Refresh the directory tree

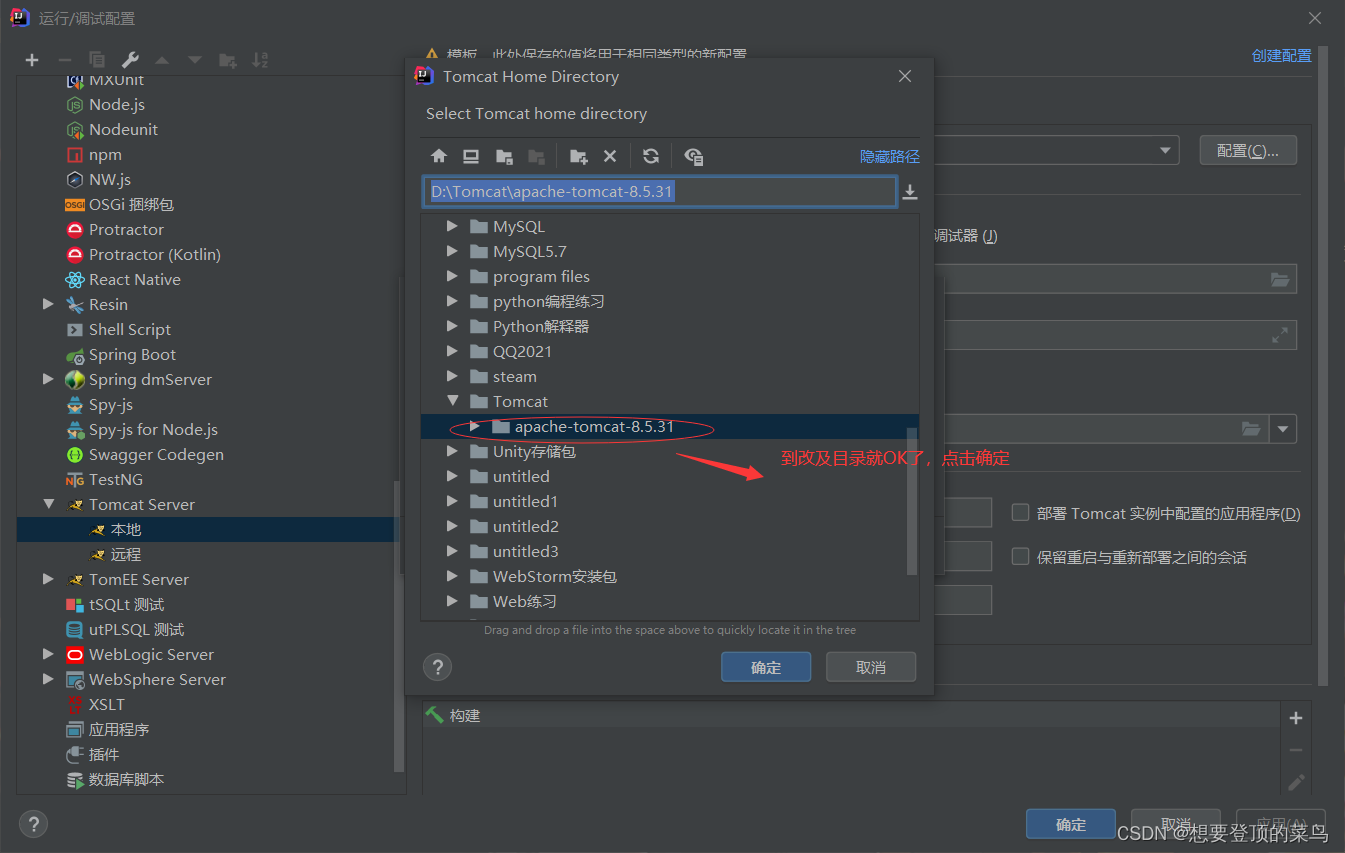coord(651,156)
